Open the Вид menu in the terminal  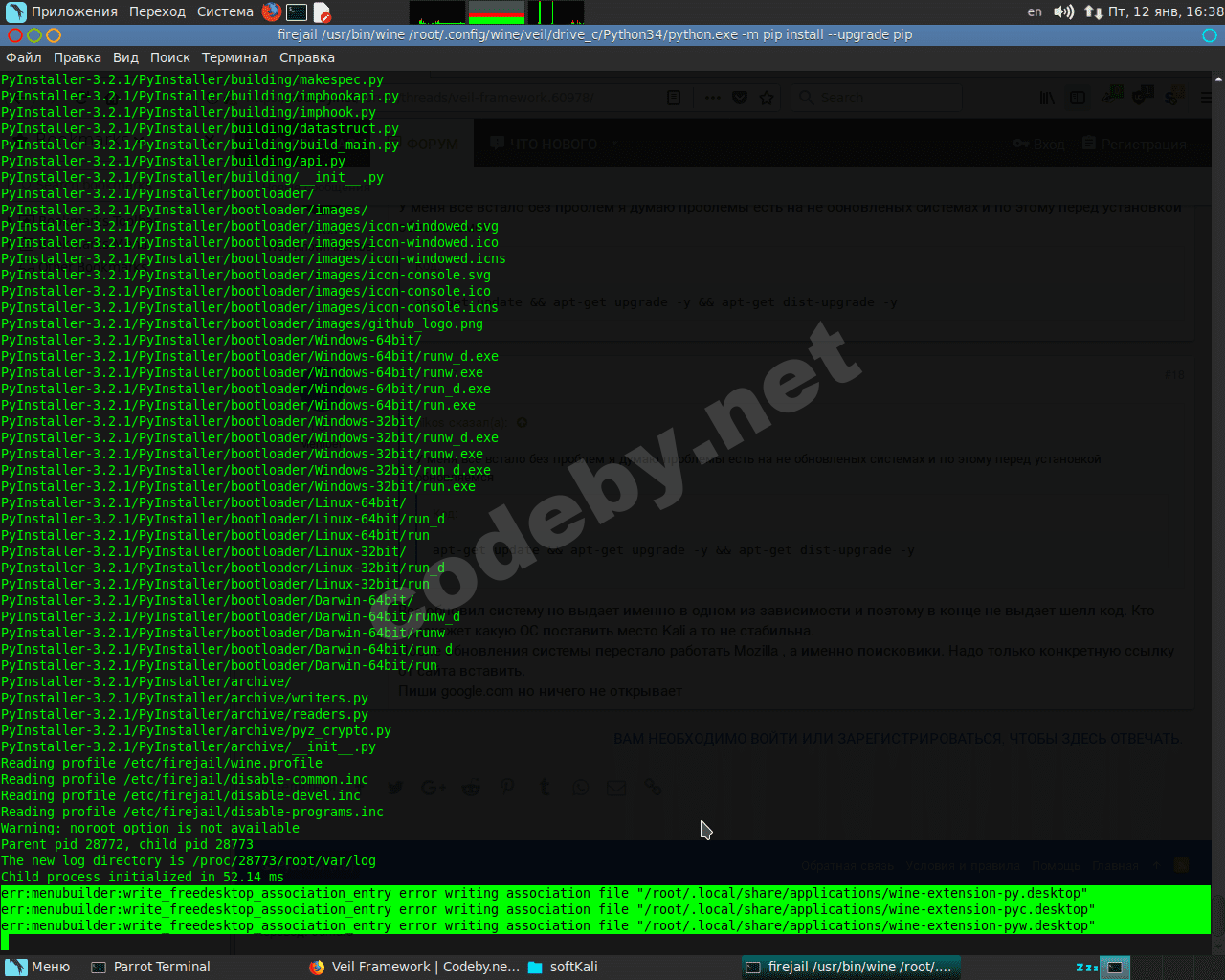coord(125,57)
